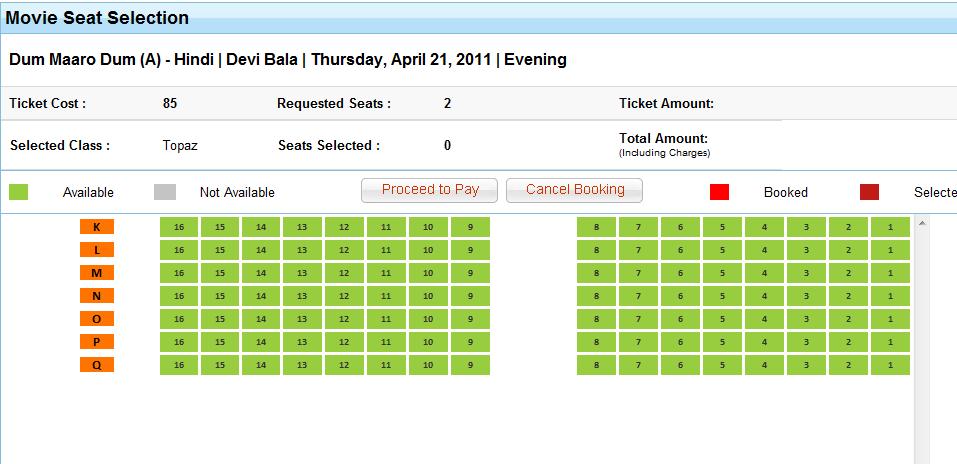Pick seat 6 in row L
Image resolution: width=957 pixels, height=464 pixels.
pyautogui.click(x=680, y=250)
